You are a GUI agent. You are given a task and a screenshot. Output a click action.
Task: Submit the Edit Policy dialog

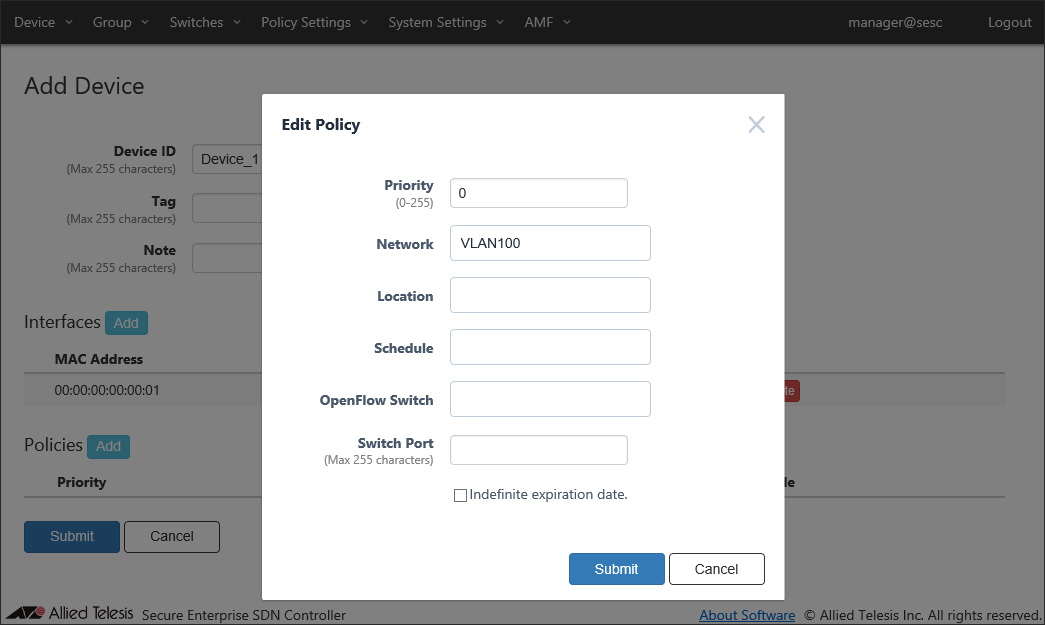tap(616, 569)
